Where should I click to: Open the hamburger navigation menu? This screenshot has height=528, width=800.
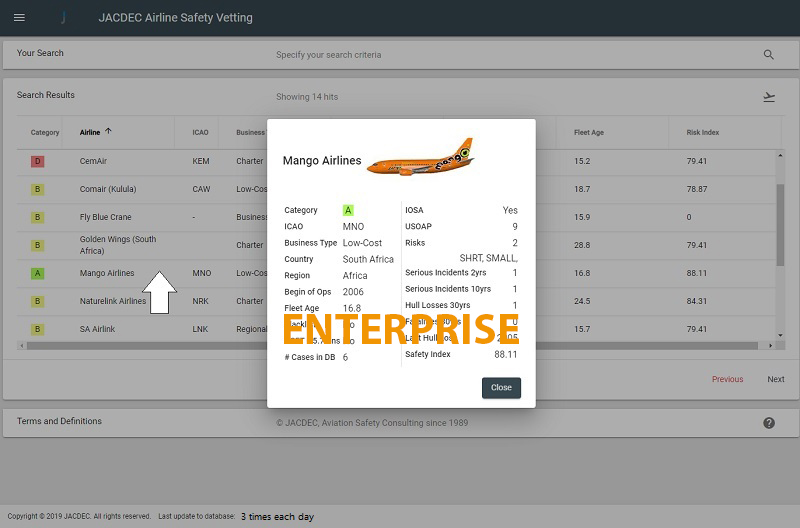coord(19,18)
